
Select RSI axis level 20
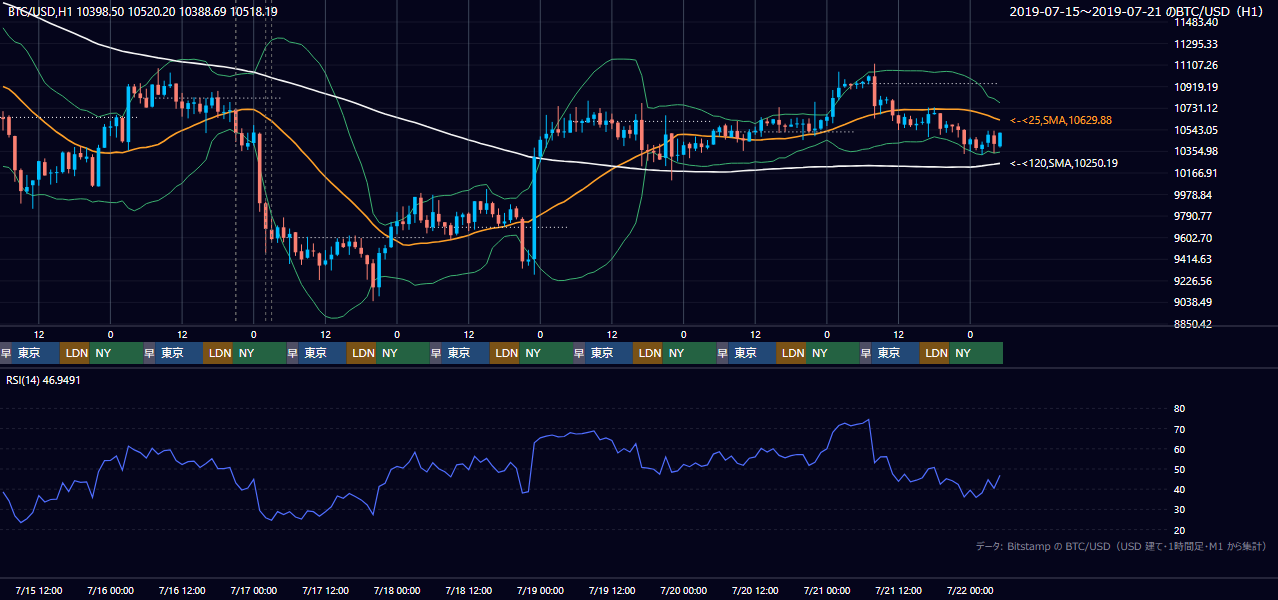[1180, 530]
